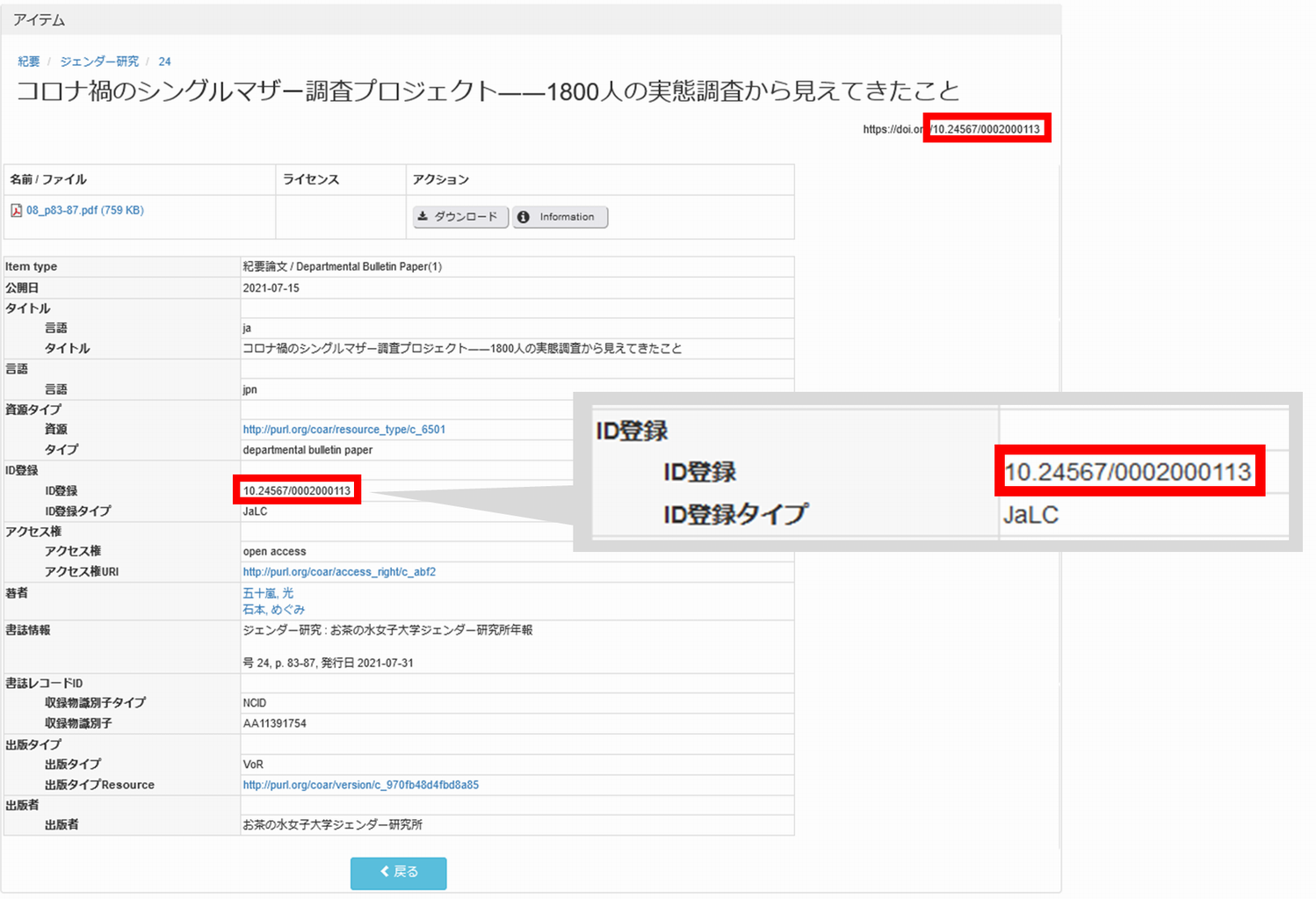Click the download arrow icon on ダウンロード
This screenshot has width=1316, height=899.
coord(423,217)
